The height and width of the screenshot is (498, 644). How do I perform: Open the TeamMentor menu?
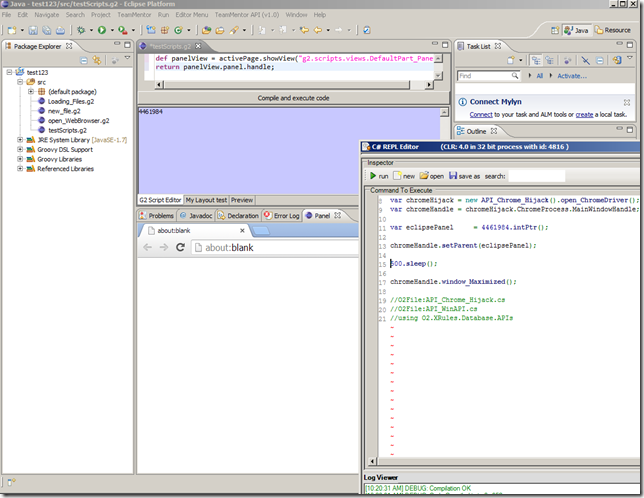pyautogui.click(x=134, y=15)
